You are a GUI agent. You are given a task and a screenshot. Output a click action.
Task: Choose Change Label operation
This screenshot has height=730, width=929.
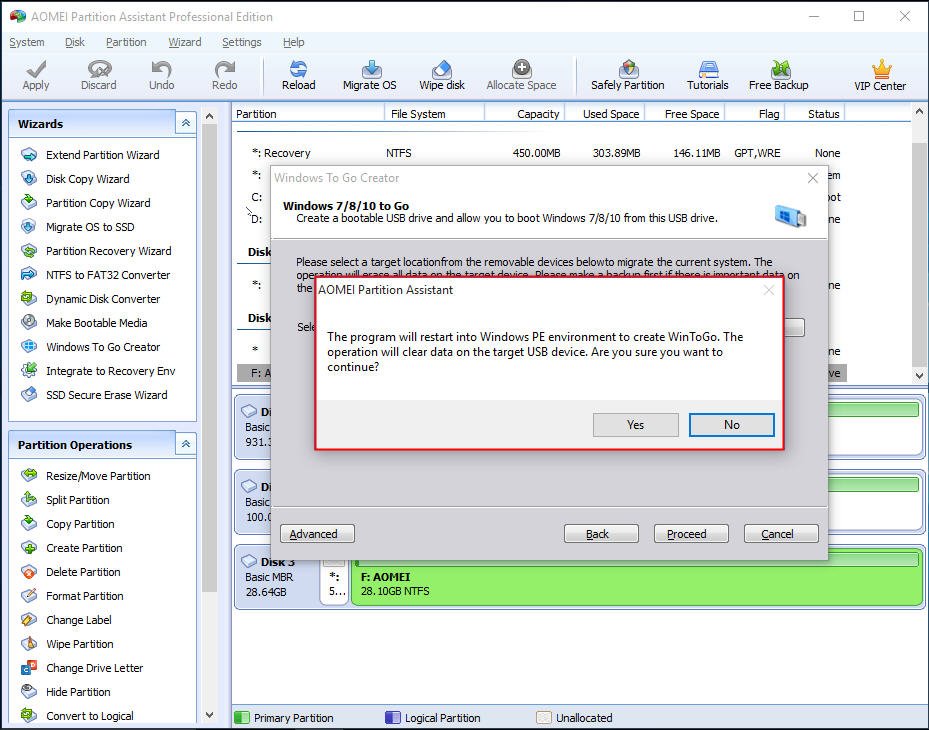pyautogui.click(x=66, y=620)
